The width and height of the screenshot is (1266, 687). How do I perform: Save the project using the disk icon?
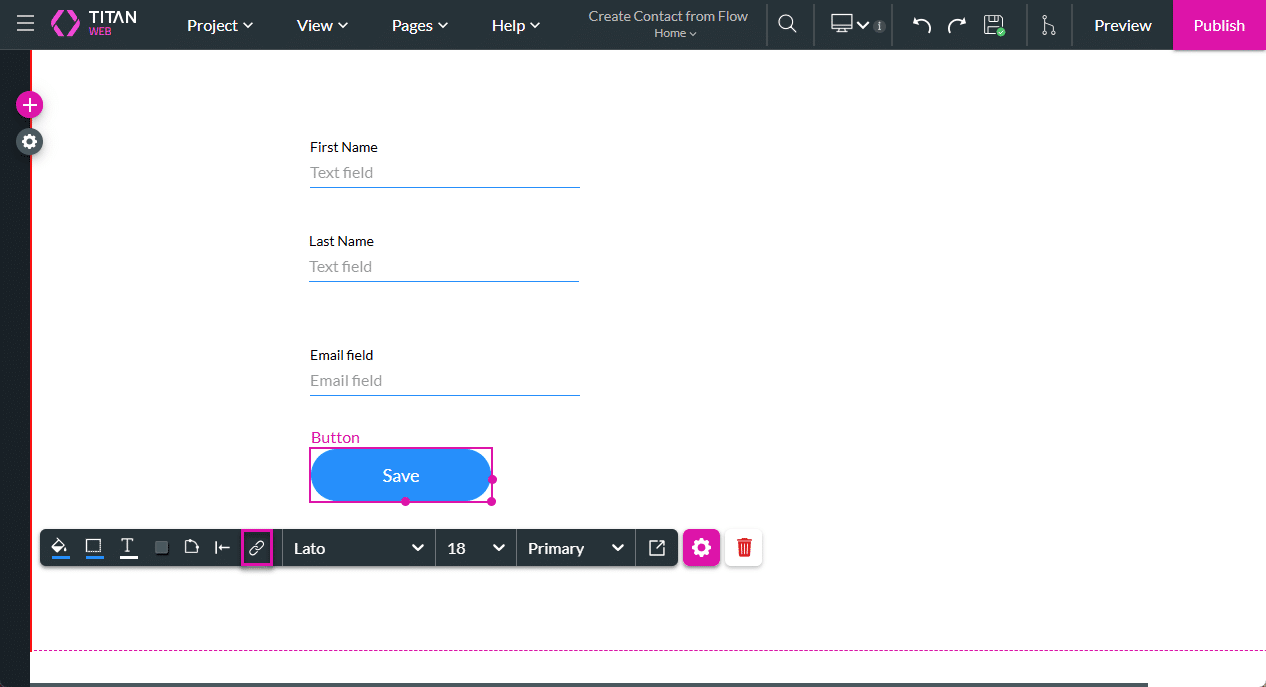(x=995, y=25)
